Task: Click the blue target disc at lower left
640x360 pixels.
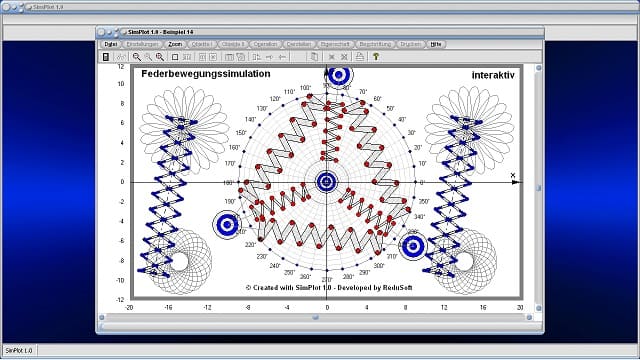Action: click(227, 224)
